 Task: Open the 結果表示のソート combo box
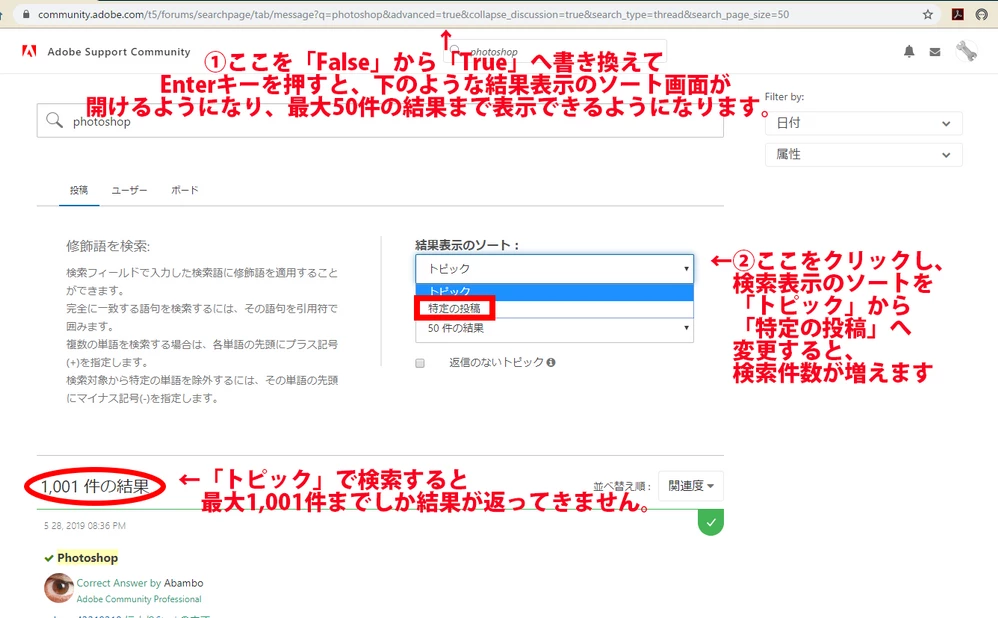[x=554, y=269]
